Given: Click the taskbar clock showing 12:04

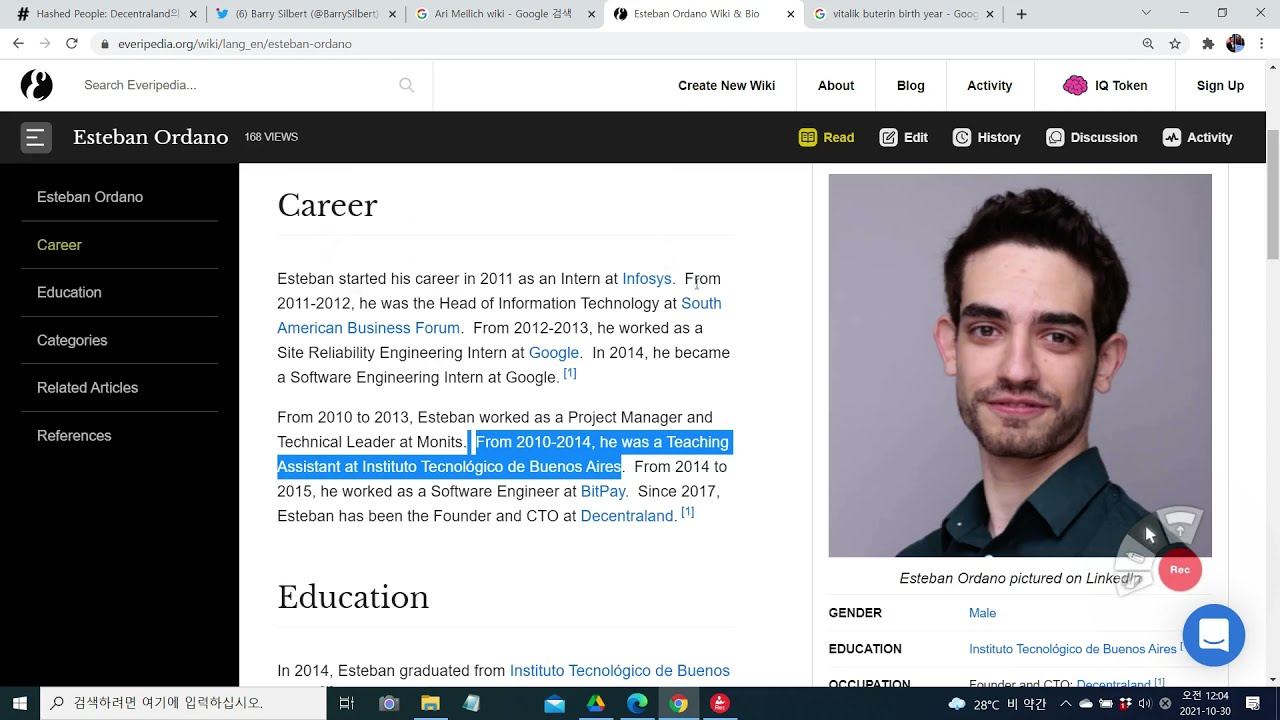Looking at the screenshot, I should (x=1204, y=703).
